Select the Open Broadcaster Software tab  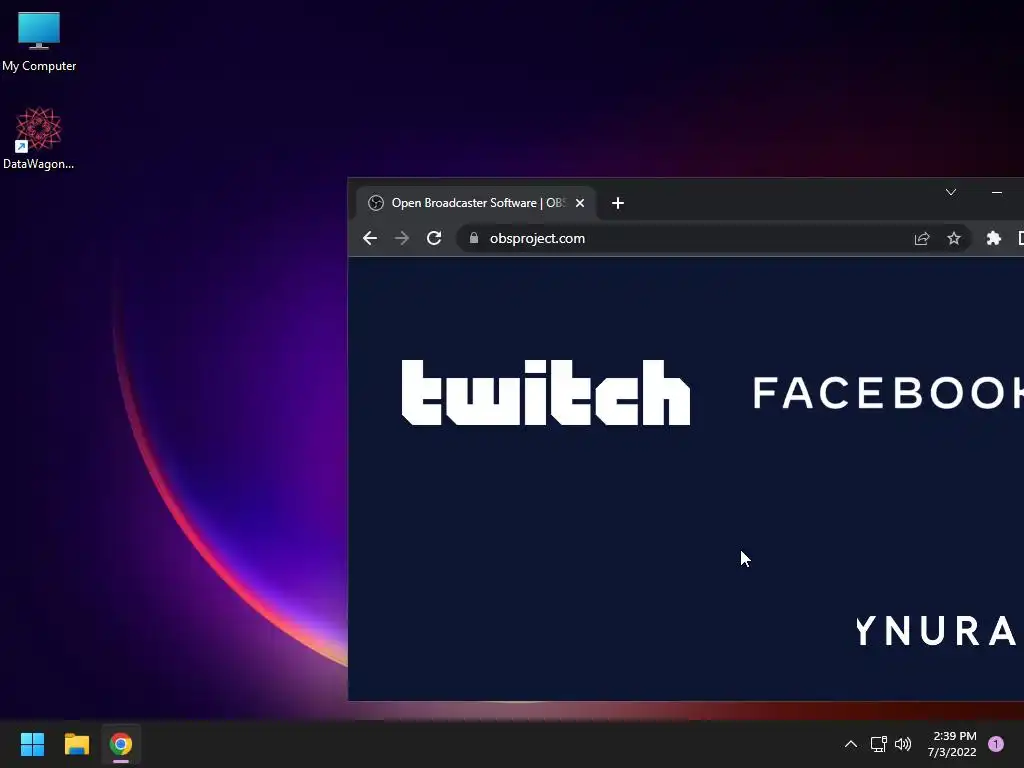pos(475,203)
